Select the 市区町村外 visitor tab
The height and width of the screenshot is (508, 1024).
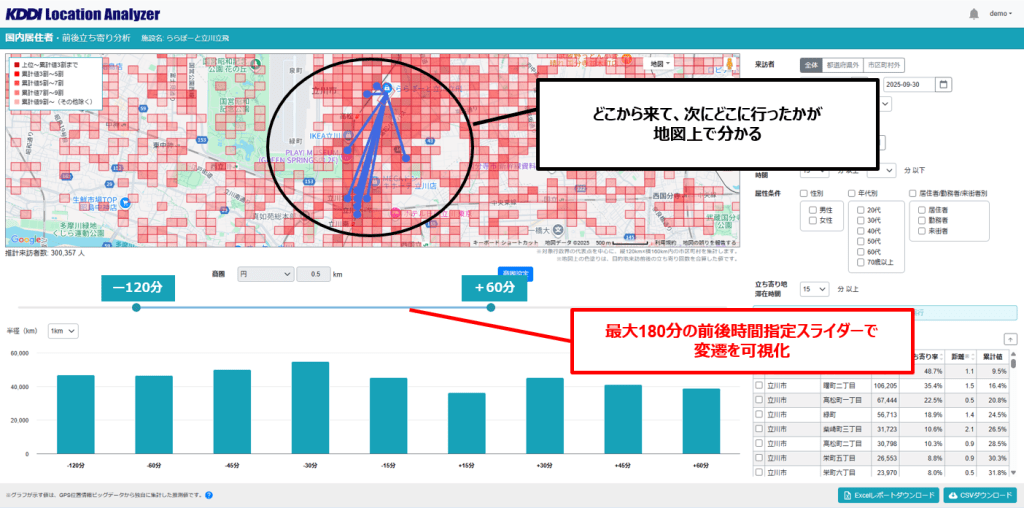coord(884,65)
